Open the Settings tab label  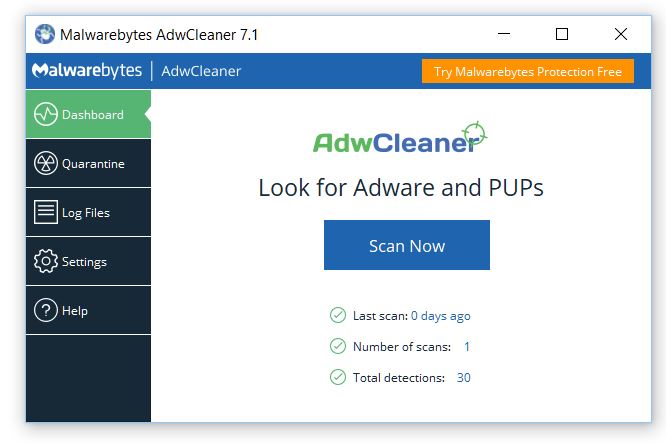tap(84, 262)
